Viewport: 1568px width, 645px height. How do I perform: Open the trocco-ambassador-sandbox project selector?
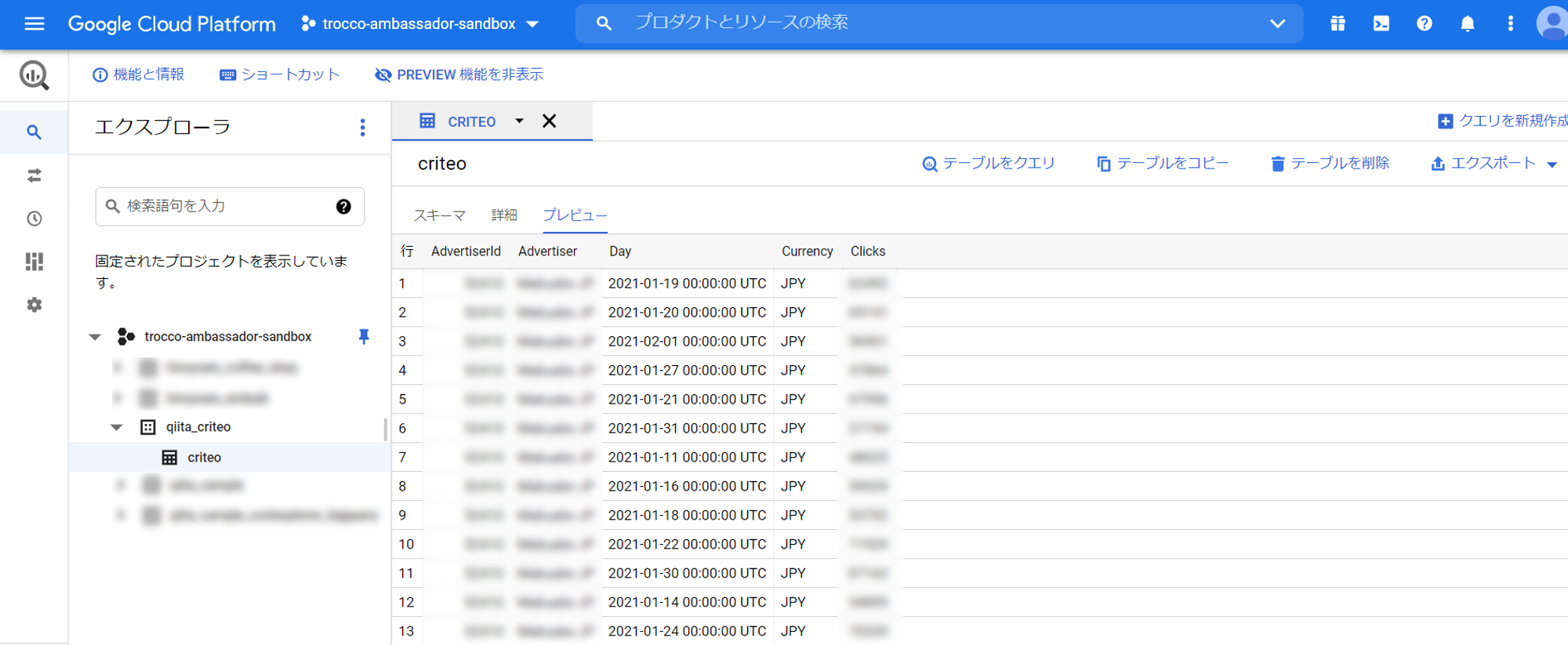click(x=420, y=24)
